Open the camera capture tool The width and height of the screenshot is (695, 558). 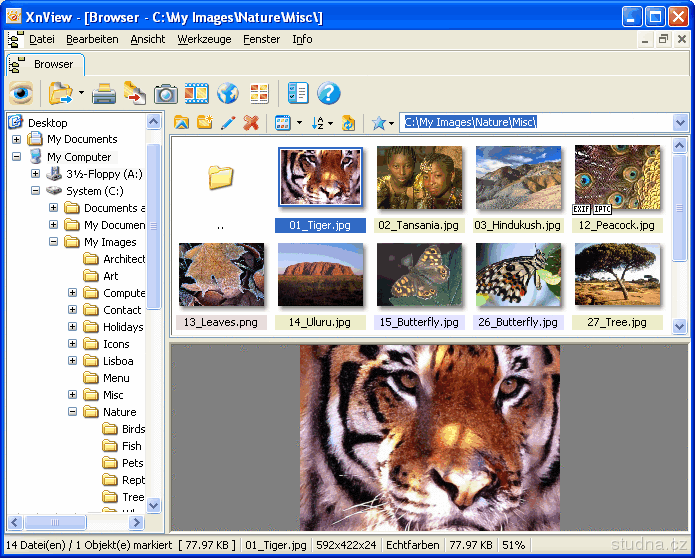click(165, 94)
